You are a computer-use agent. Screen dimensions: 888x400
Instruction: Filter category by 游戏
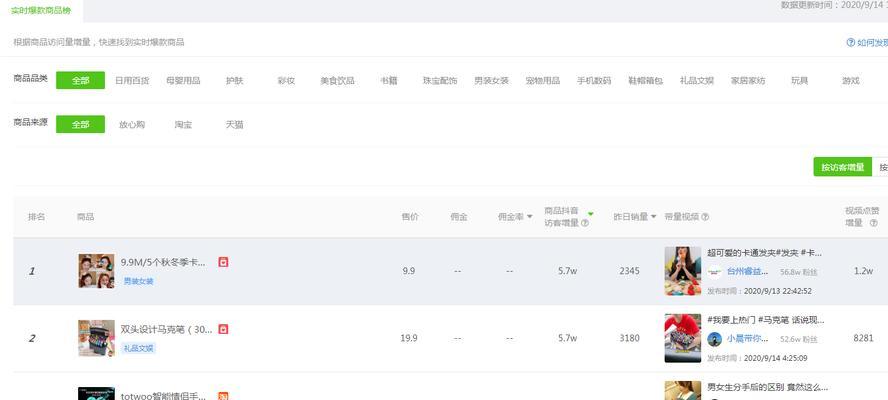(x=851, y=80)
